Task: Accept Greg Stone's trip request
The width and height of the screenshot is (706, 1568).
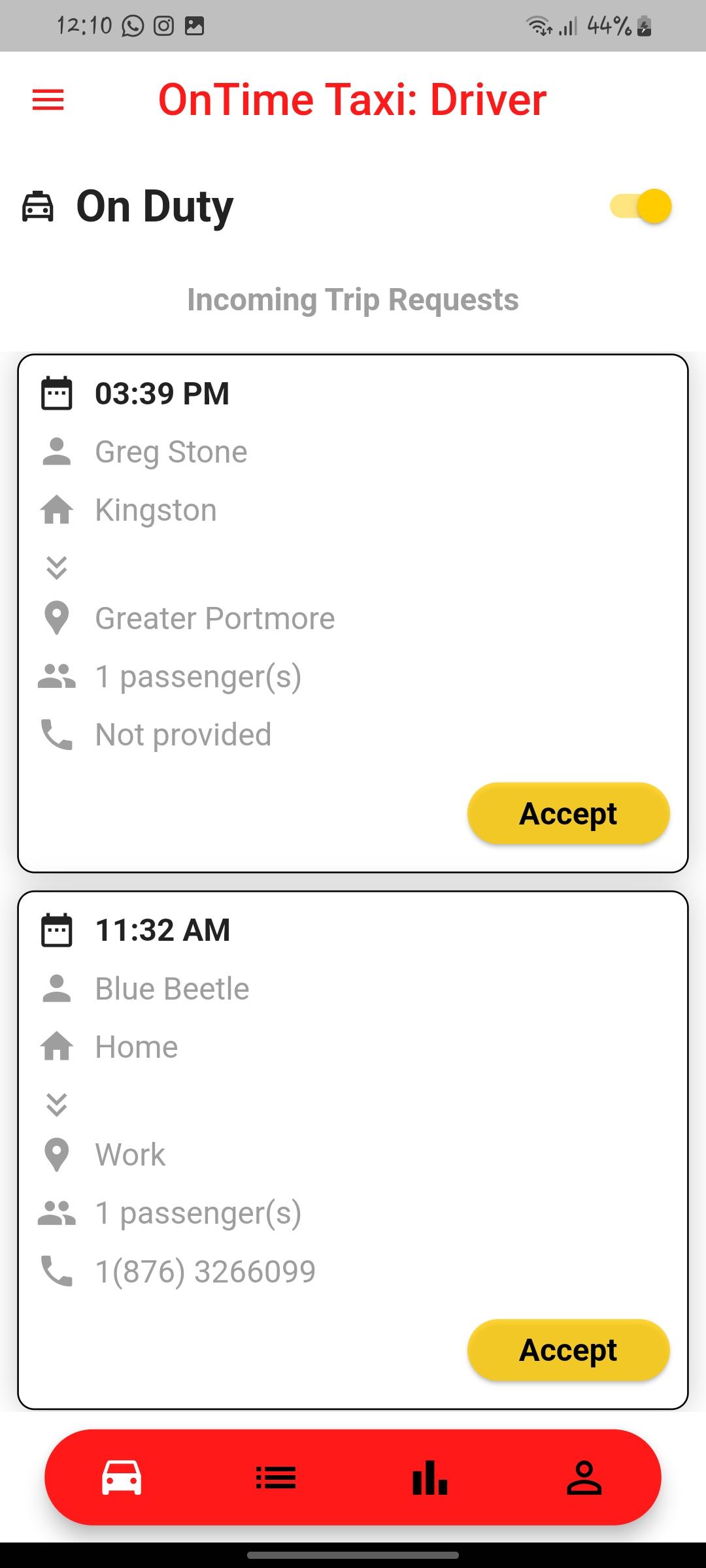Action: (568, 813)
